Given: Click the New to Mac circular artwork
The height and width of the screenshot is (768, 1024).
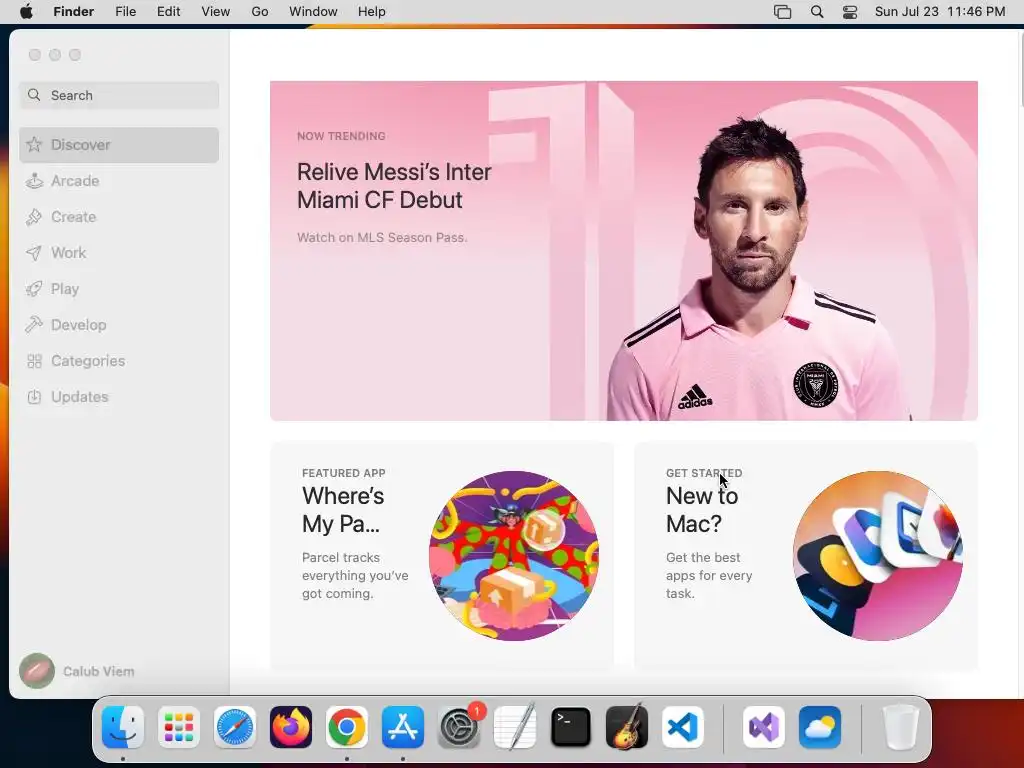Looking at the screenshot, I should point(878,556).
